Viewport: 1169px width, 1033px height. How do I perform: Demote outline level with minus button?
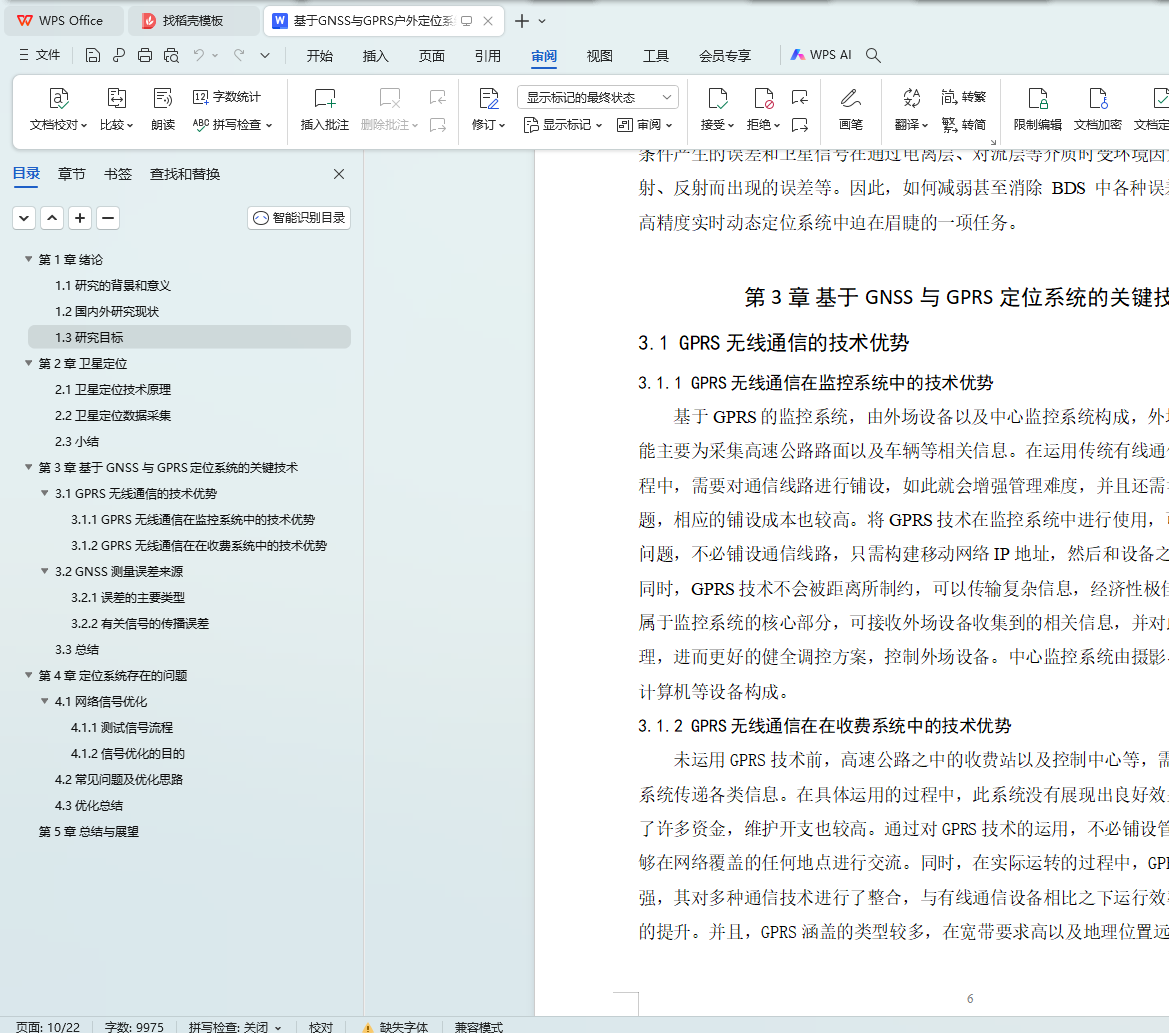[x=107, y=218]
